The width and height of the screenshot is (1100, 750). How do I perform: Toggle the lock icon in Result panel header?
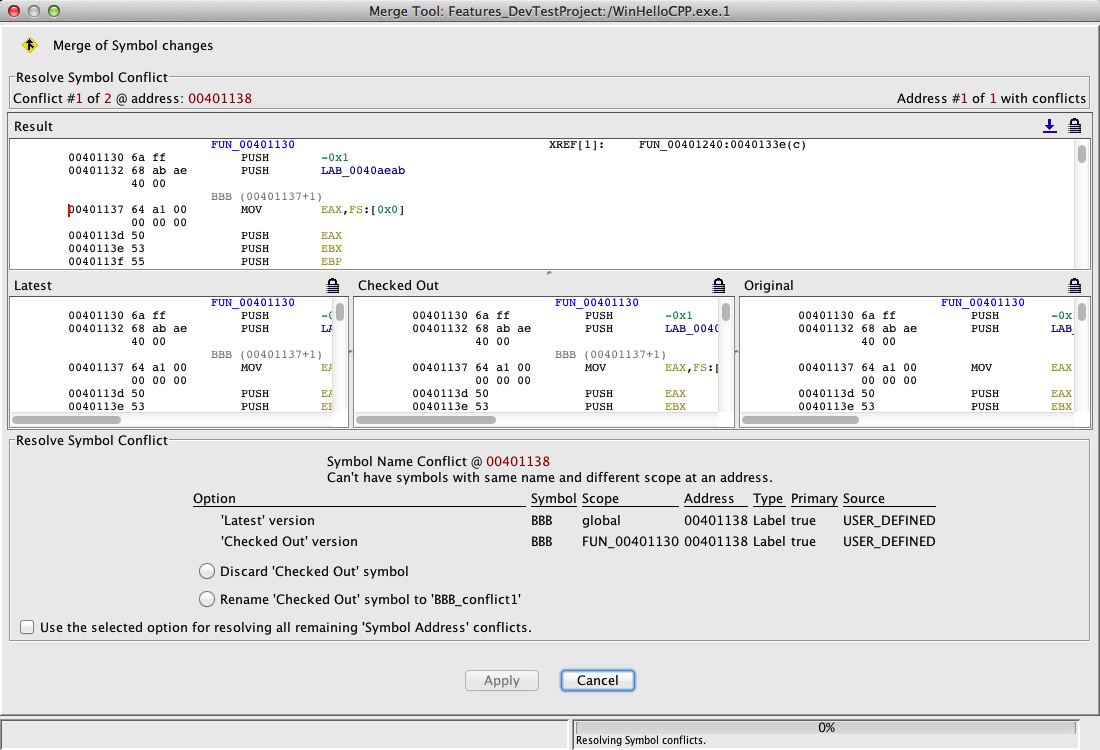coord(1074,126)
